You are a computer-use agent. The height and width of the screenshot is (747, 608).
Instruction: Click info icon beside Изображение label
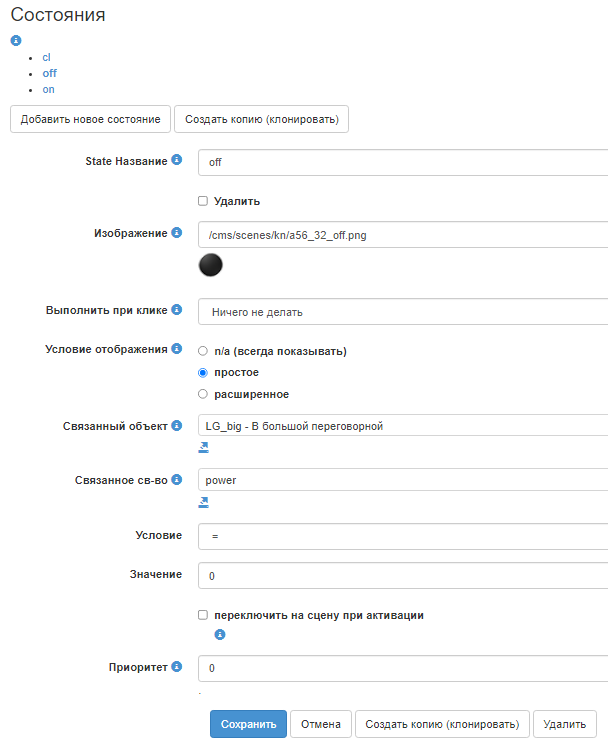[x=177, y=232]
